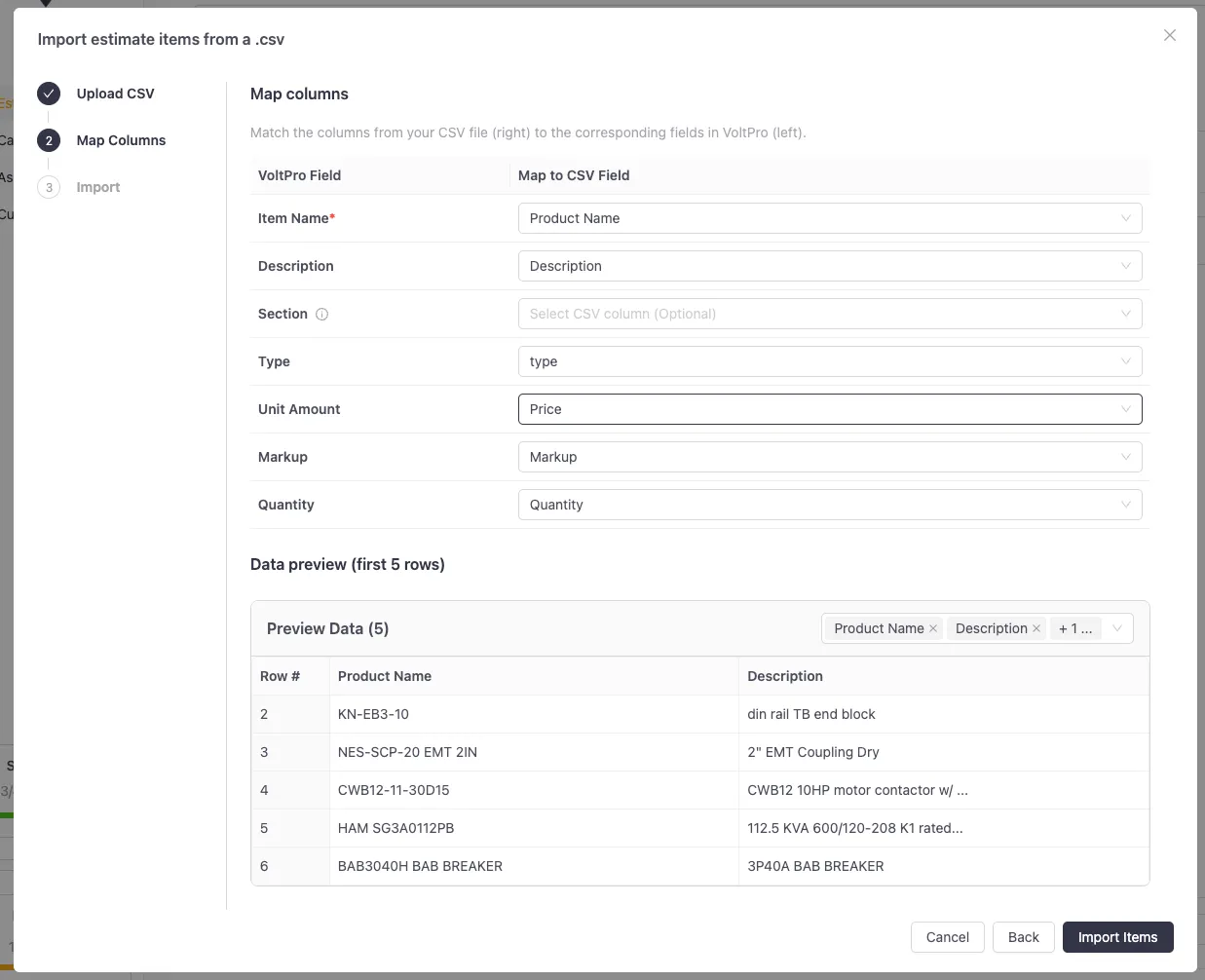The width and height of the screenshot is (1205, 980).
Task: Click Back button
Action: click(x=1024, y=937)
